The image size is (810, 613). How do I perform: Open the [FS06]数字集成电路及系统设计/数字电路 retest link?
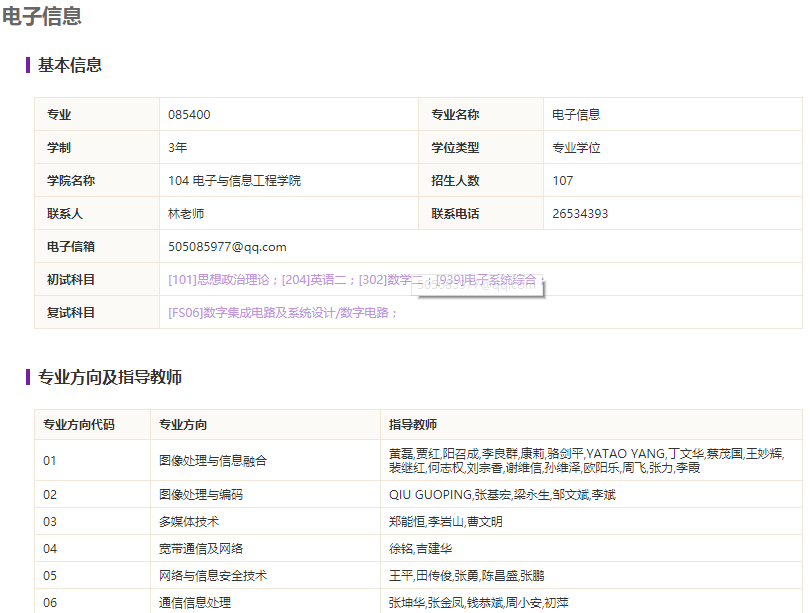278,313
